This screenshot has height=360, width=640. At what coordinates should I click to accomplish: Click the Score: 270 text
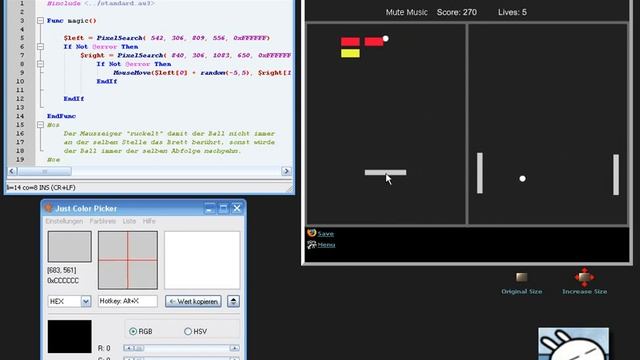pos(457,12)
